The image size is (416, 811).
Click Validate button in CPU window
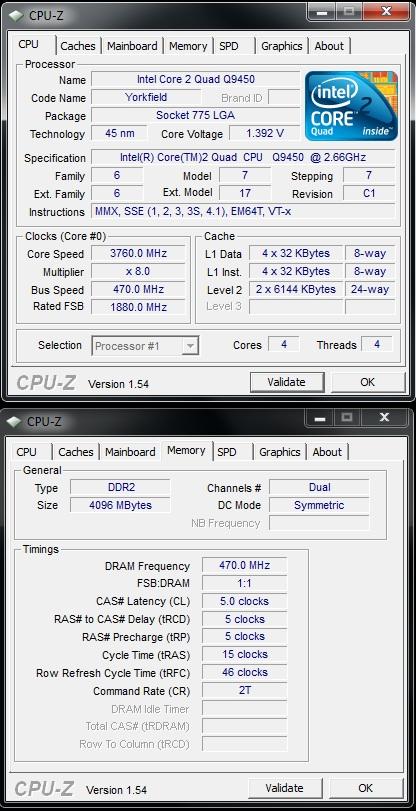pos(287,382)
